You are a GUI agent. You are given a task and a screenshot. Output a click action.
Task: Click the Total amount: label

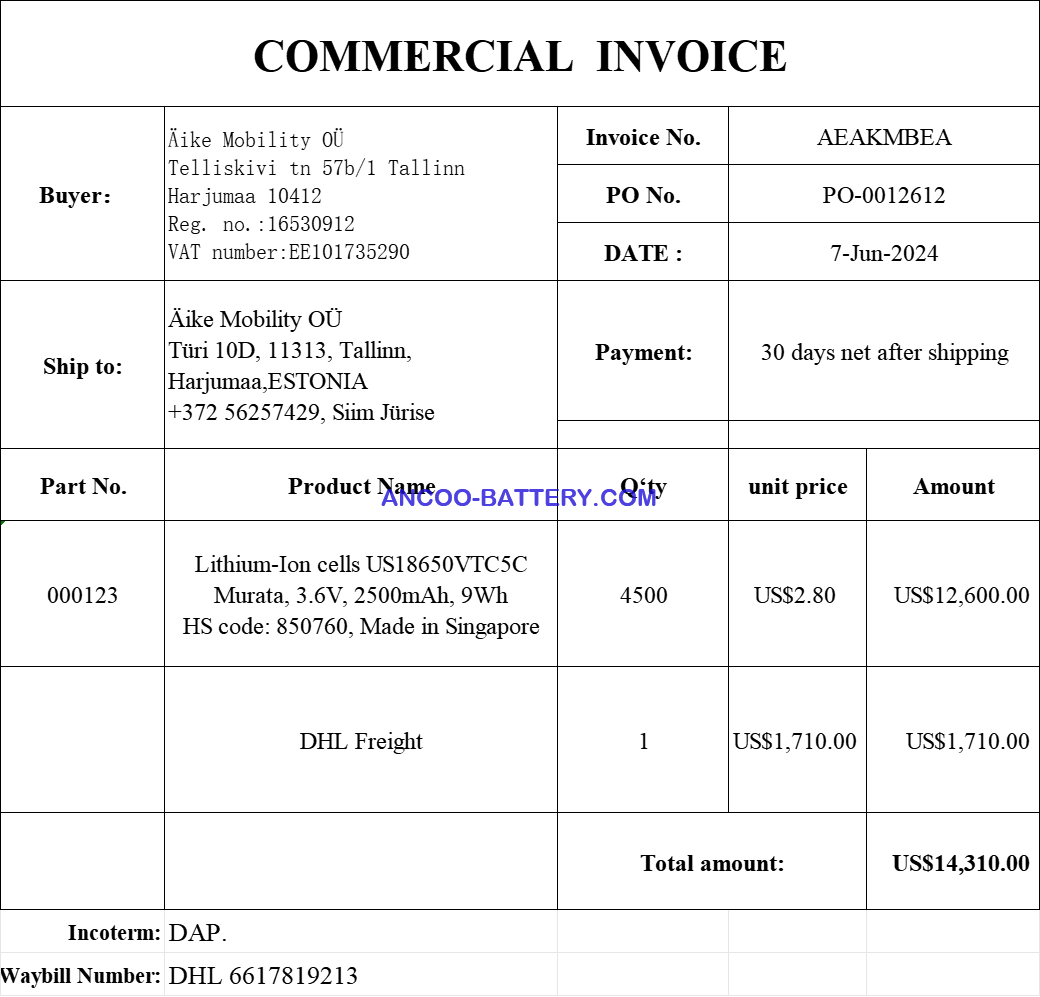[x=712, y=863]
